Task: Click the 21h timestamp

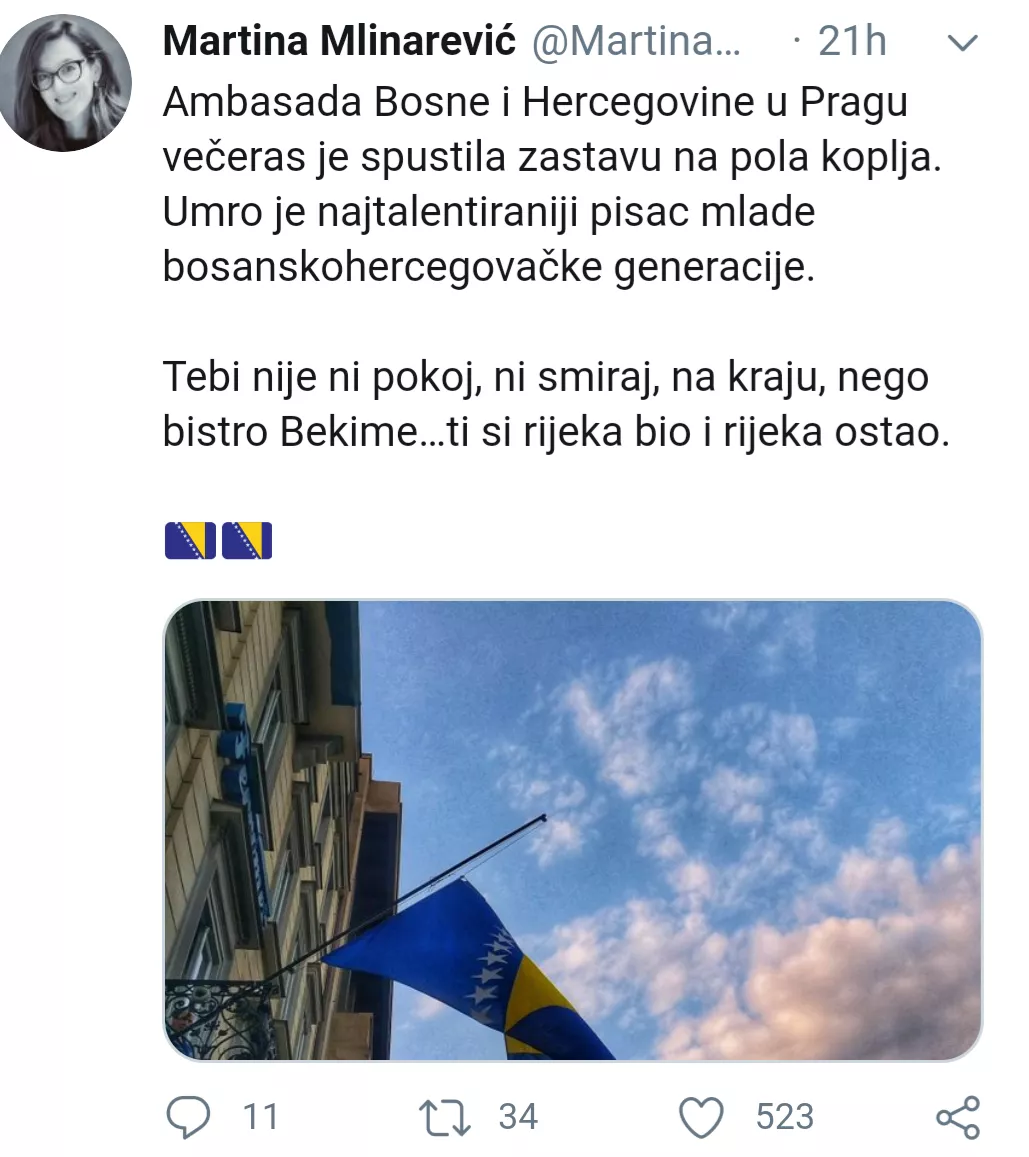Action: tap(852, 41)
